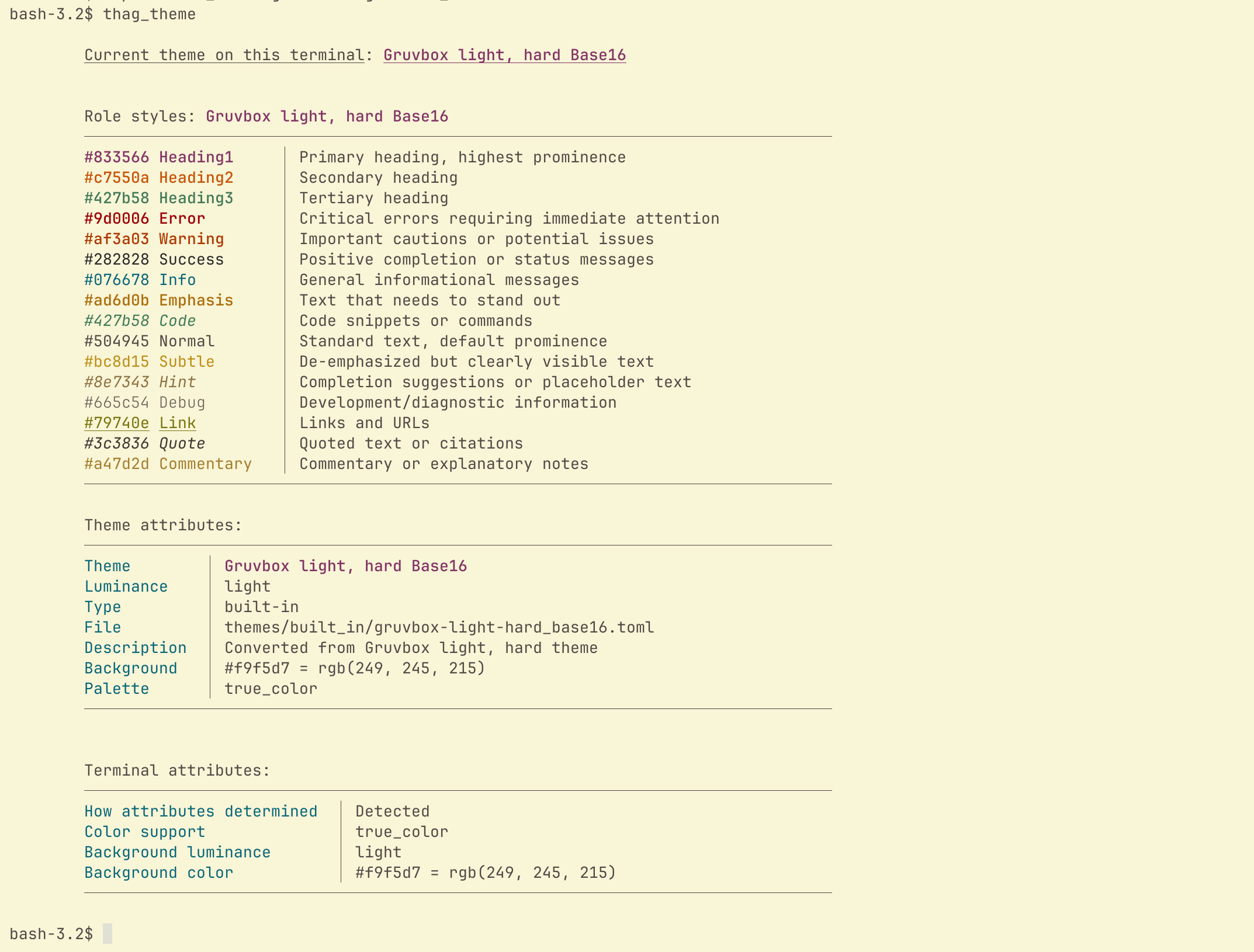
Task: Click the Luminance attribute label
Action: coord(126,586)
